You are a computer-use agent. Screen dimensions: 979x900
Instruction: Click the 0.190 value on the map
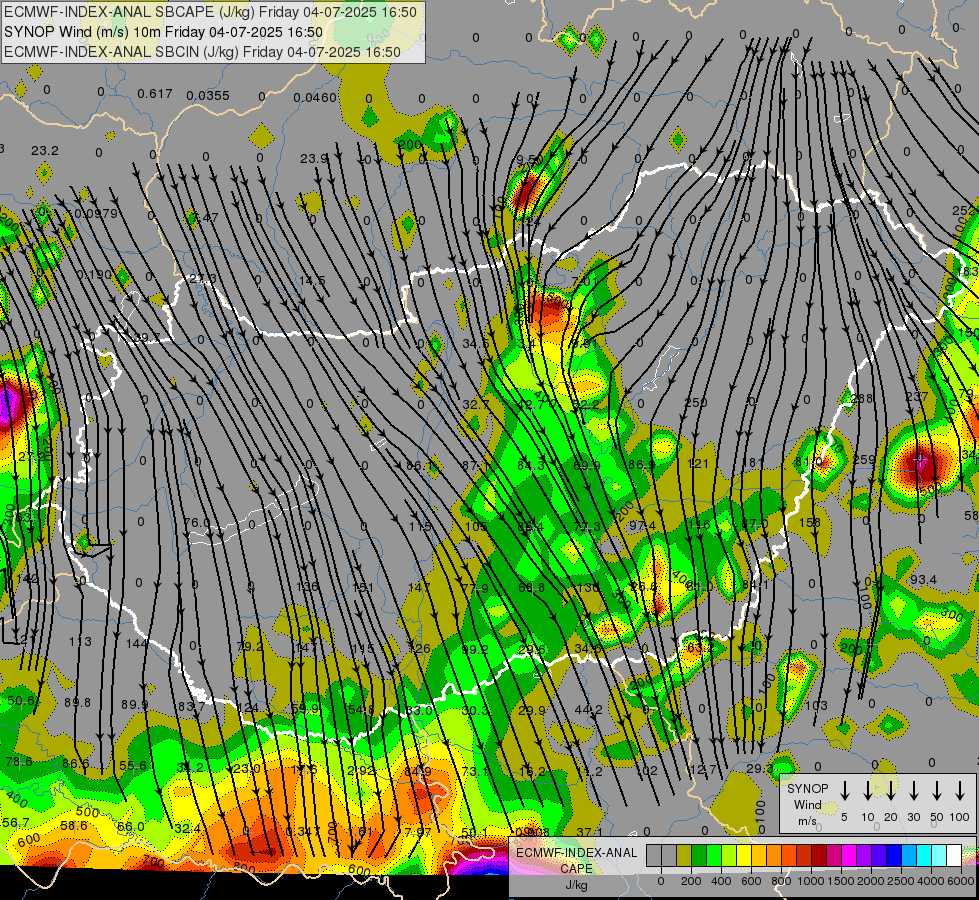point(94,275)
